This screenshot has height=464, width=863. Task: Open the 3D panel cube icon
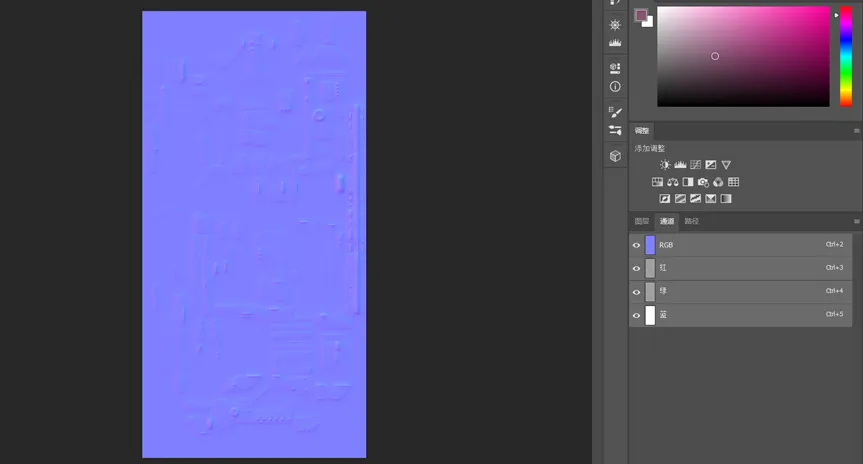(615, 156)
